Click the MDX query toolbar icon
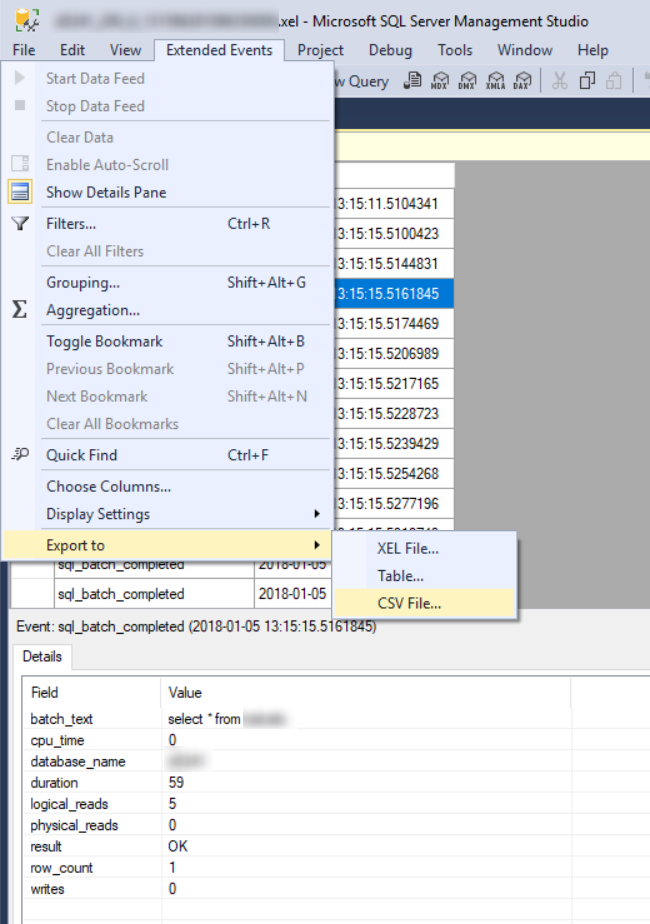 [x=440, y=80]
